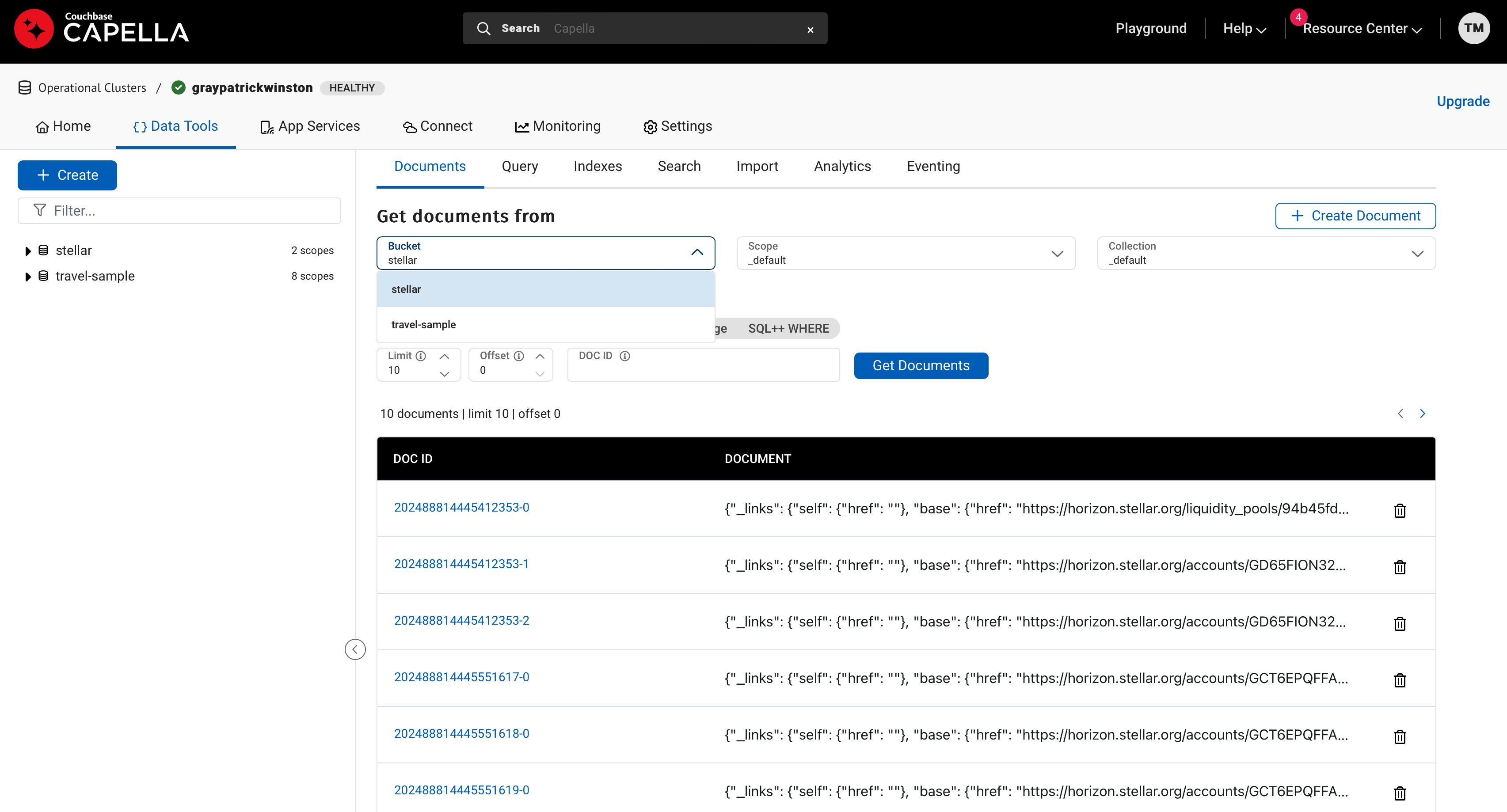Click the travel-sample bucket database icon

(43, 276)
